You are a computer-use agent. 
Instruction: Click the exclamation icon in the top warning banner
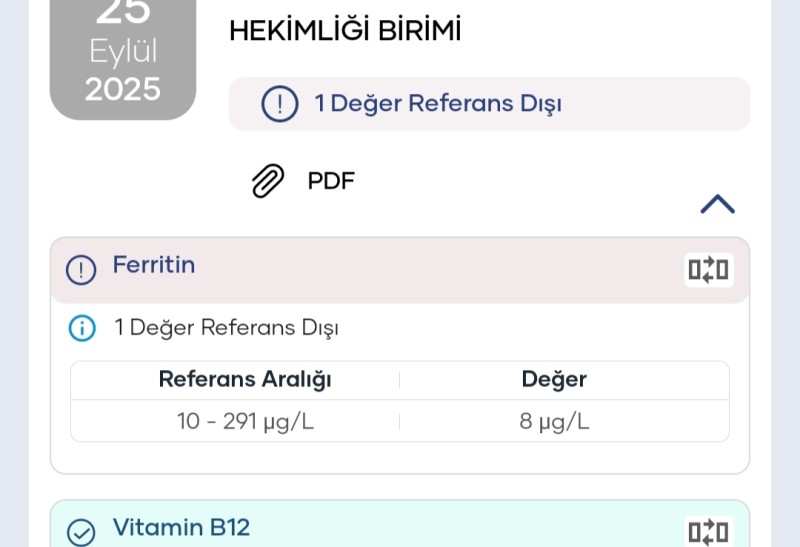[280, 104]
